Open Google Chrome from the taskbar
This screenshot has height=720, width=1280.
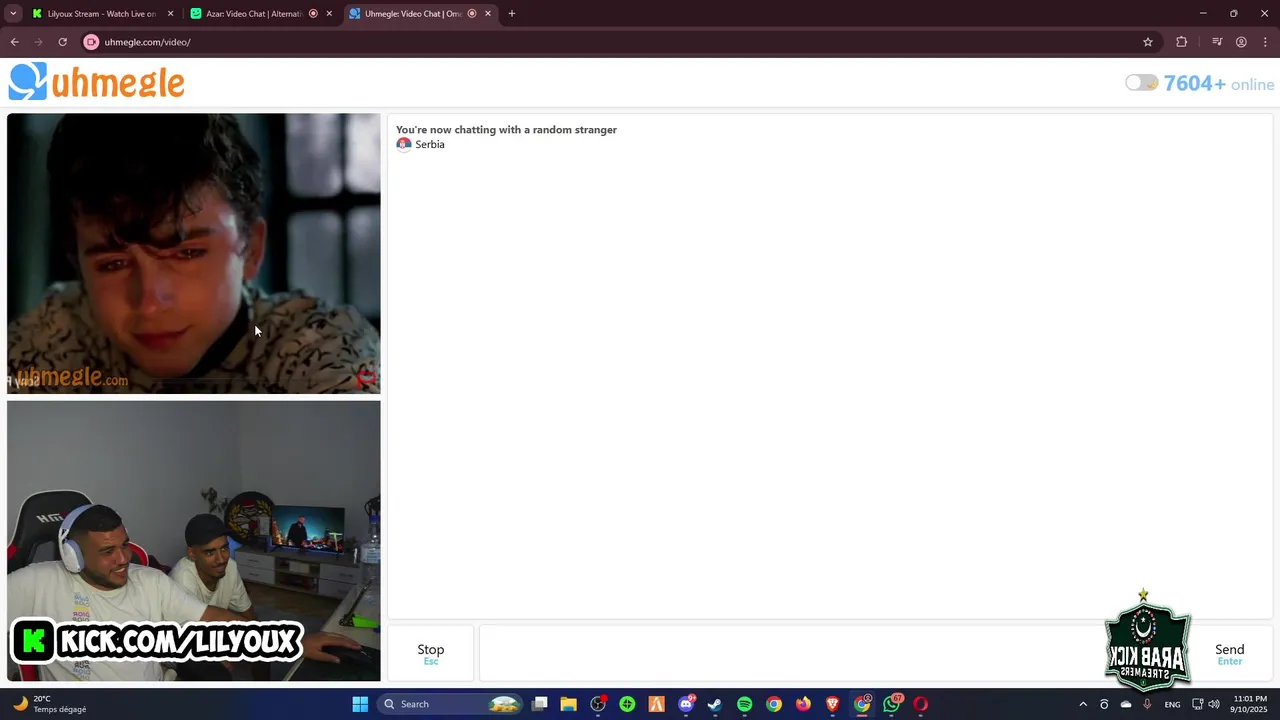[774, 704]
